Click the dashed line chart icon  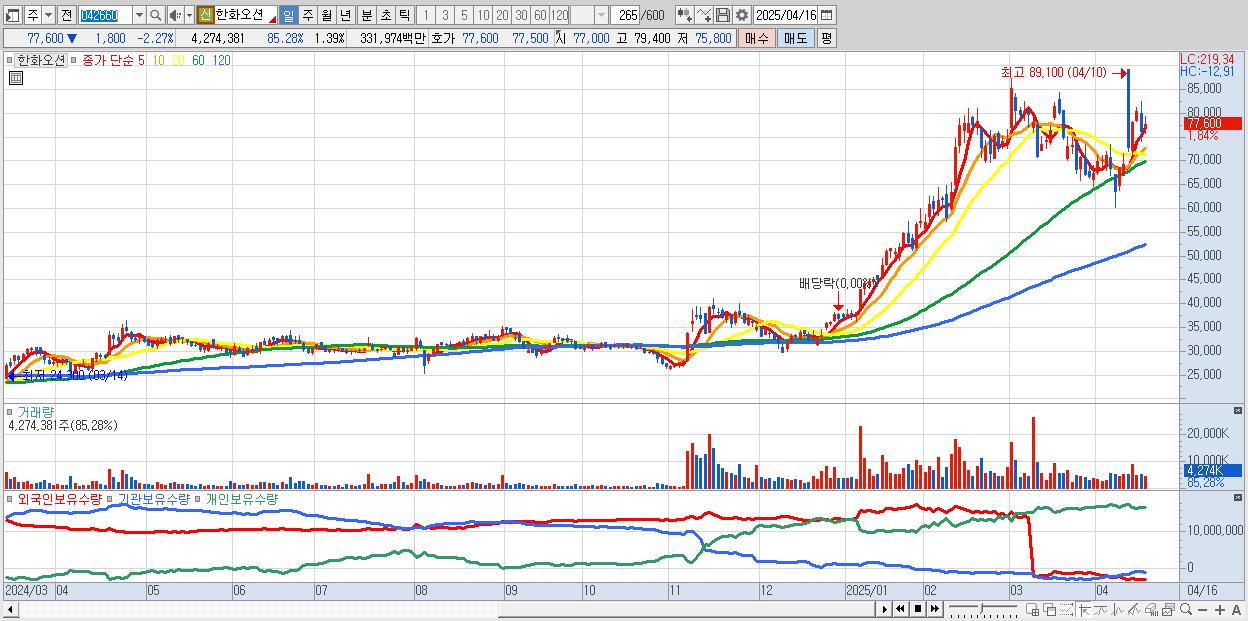[x=1066, y=610]
